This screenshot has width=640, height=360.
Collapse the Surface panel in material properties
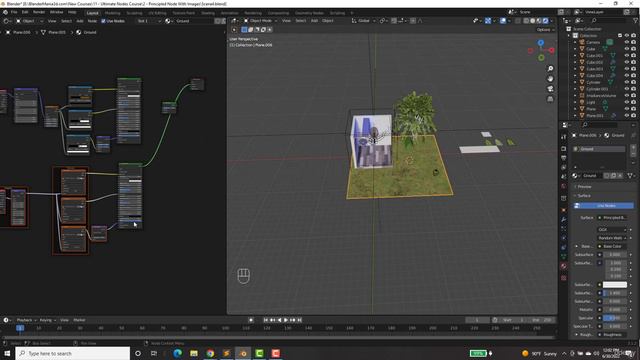coord(583,196)
